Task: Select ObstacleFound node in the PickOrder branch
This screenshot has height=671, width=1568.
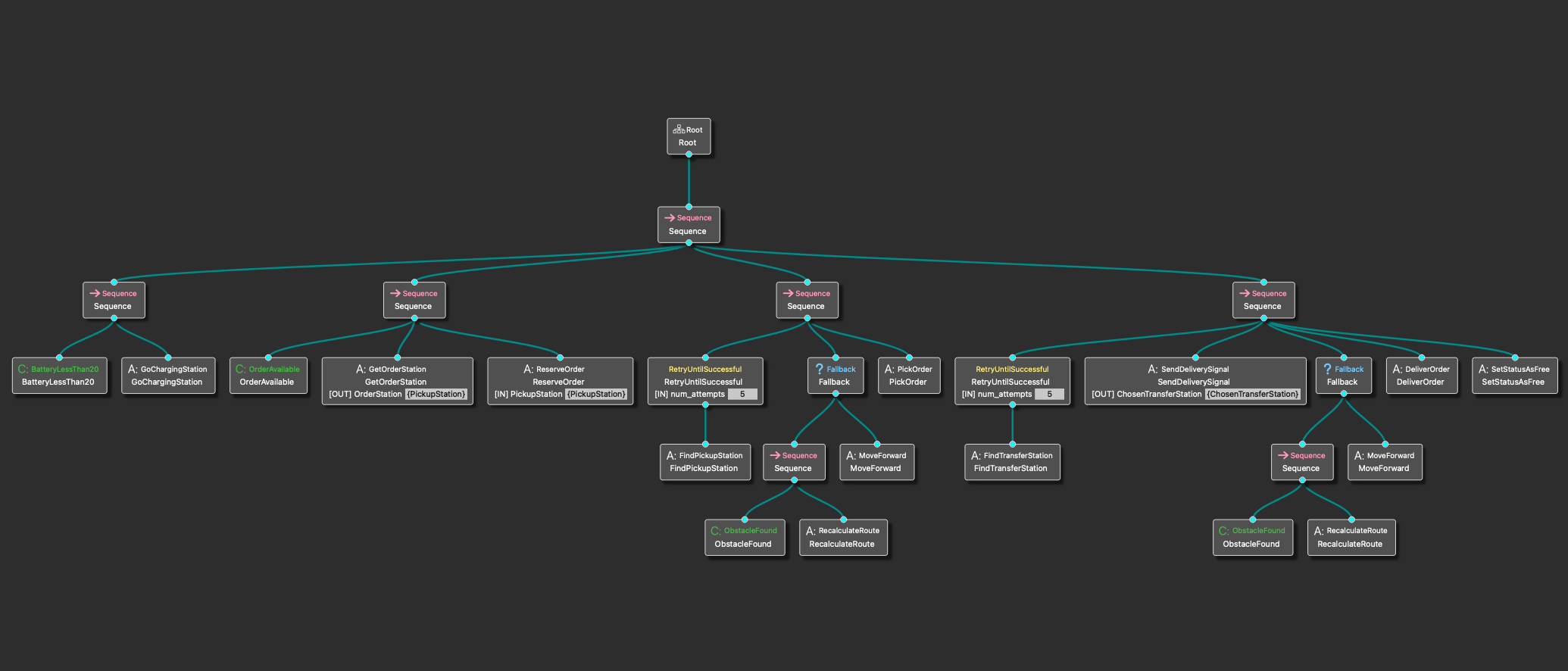Action: click(x=744, y=538)
